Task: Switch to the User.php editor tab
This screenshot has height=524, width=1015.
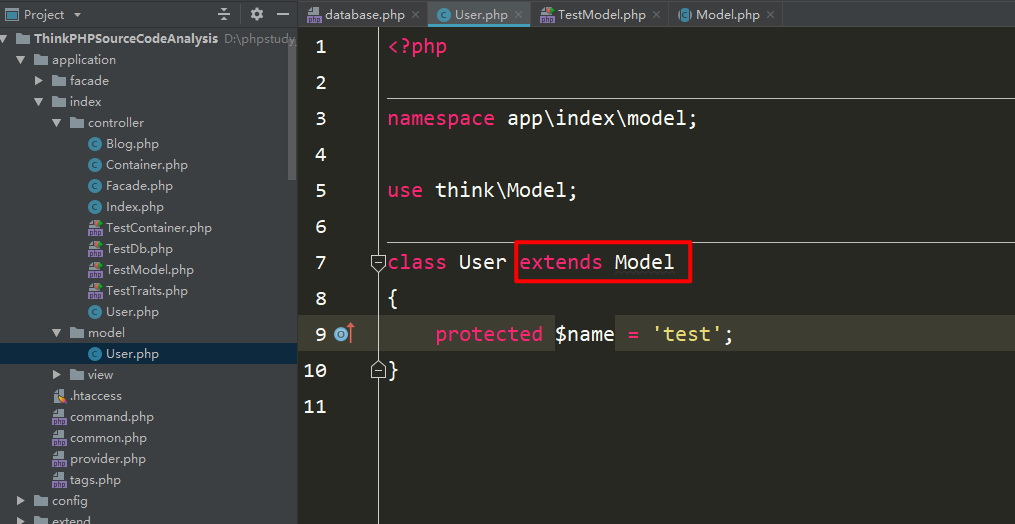Action: (481, 14)
